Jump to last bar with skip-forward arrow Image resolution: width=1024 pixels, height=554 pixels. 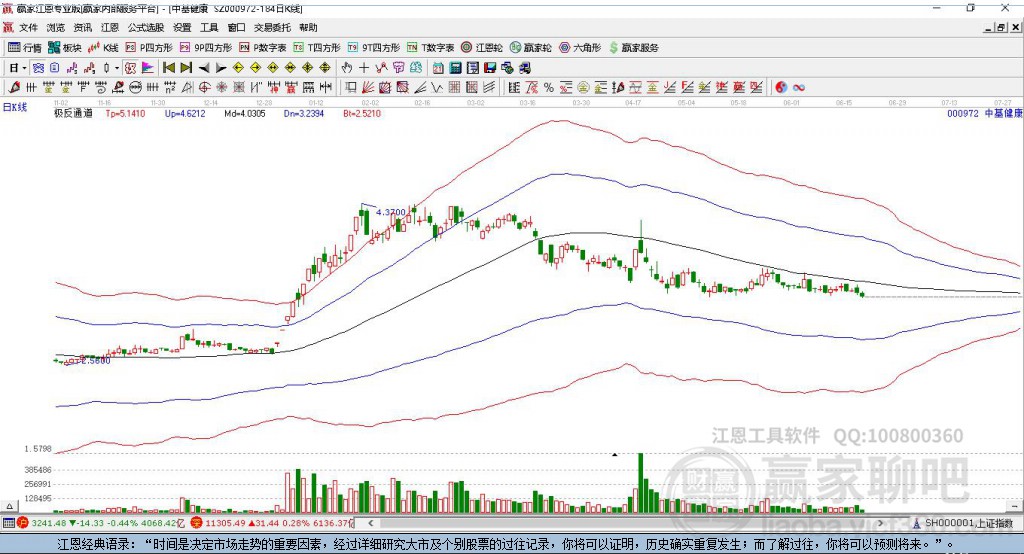[186, 68]
